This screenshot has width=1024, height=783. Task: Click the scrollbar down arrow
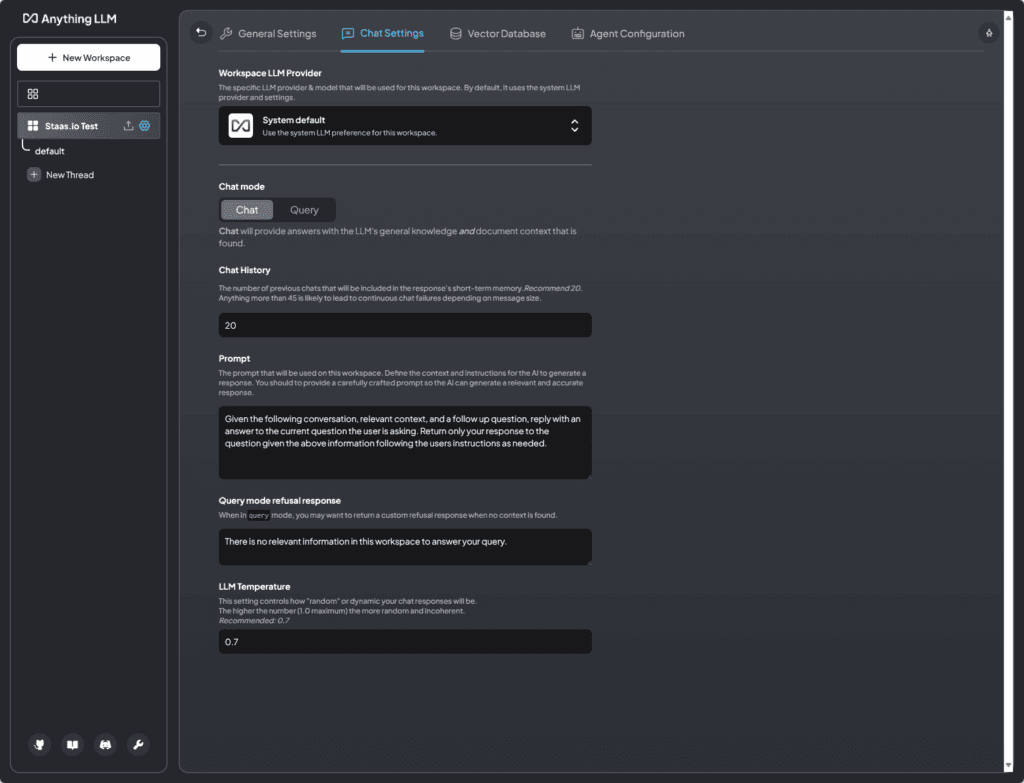click(x=1008, y=765)
